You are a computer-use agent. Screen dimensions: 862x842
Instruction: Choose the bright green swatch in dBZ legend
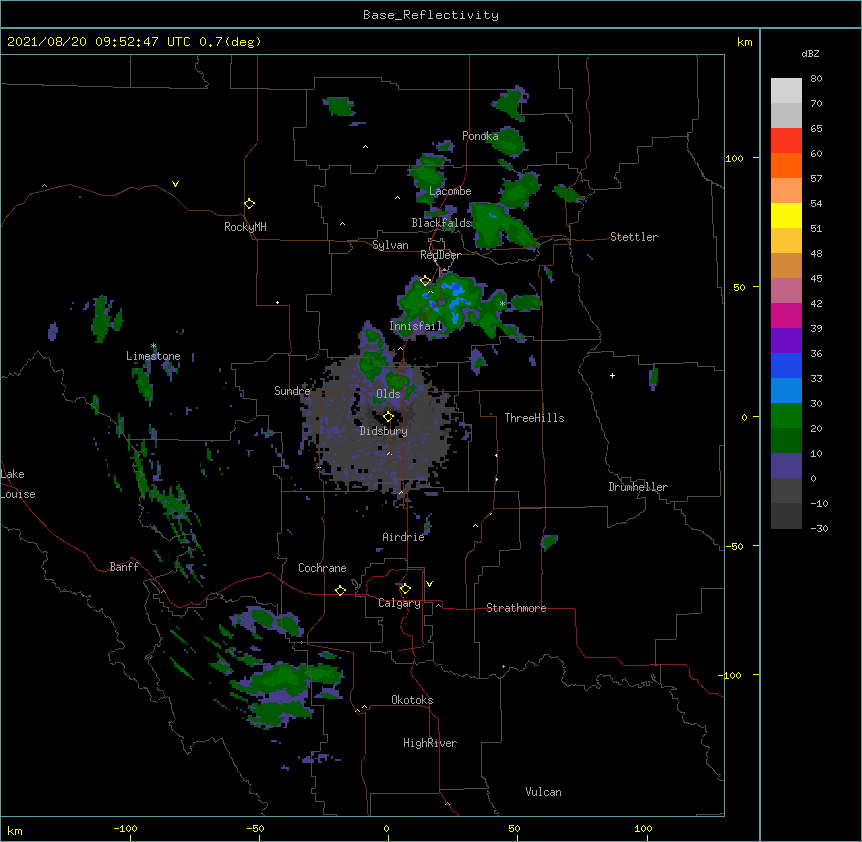786,416
